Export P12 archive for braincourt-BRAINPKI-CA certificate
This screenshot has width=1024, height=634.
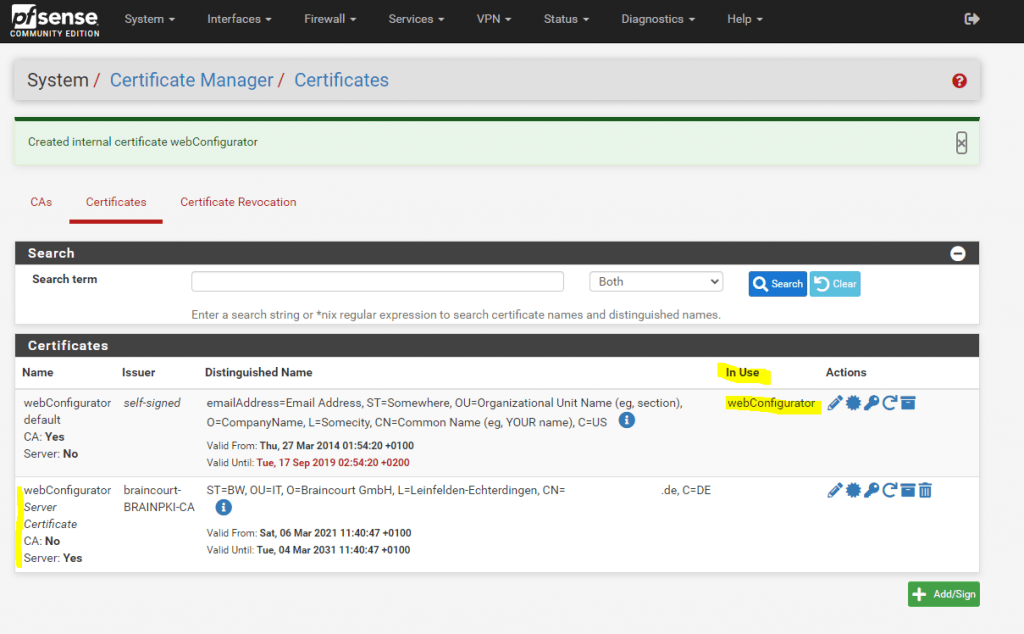point(908,490)
